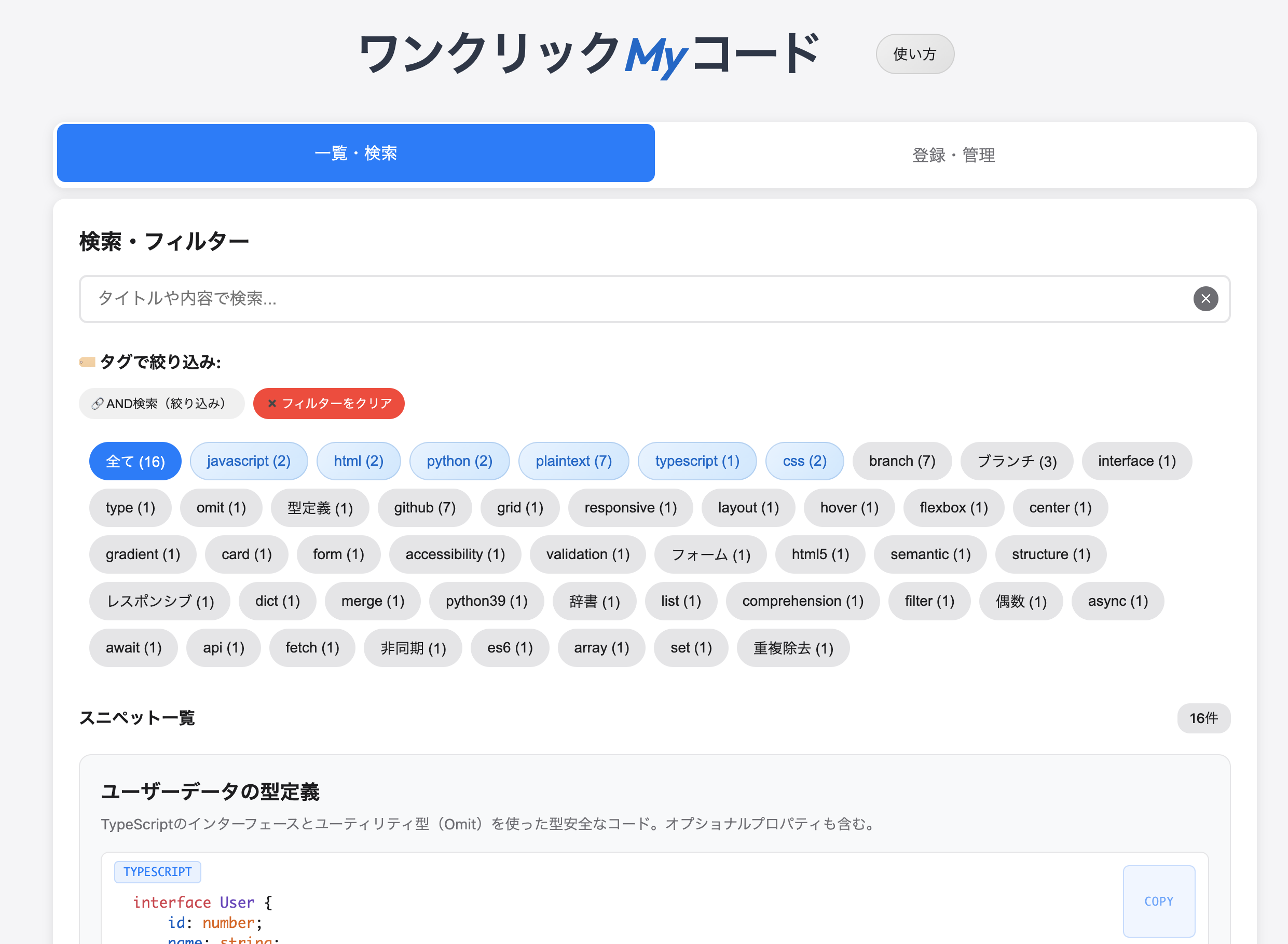
Task: Filter by the branch (7) tag
Action: tap(902, 461)
